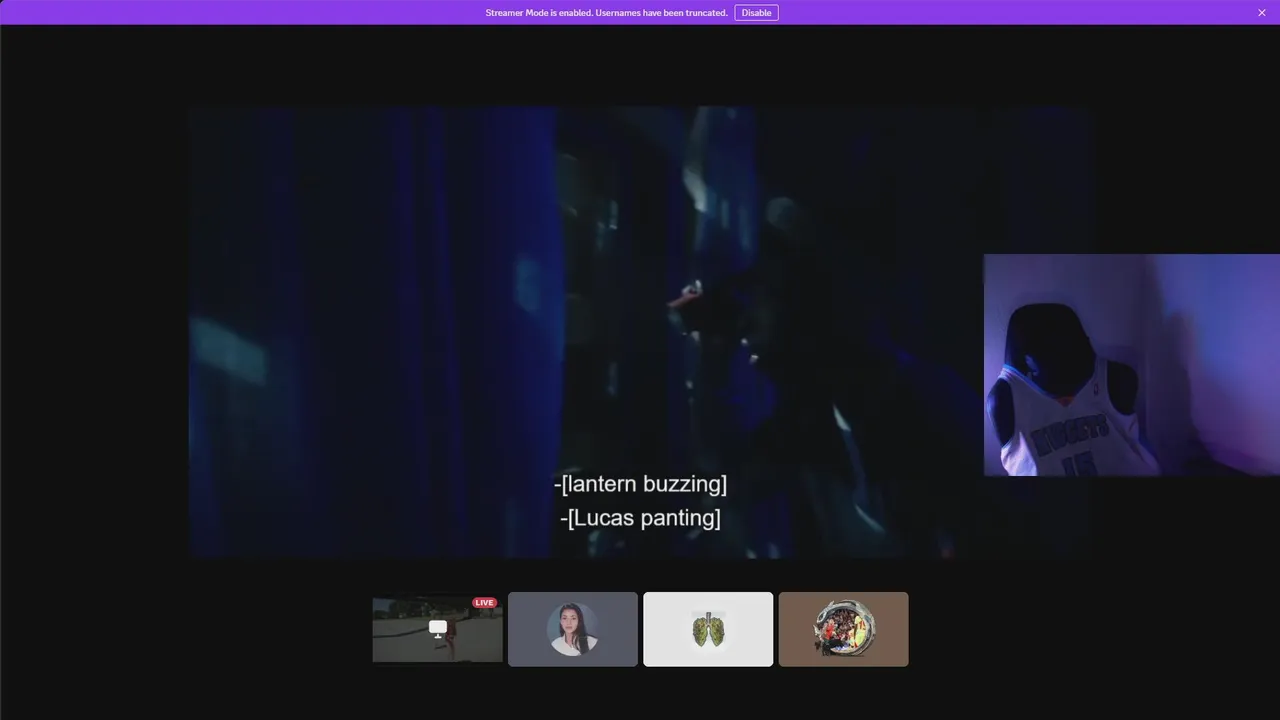
Task: Select the participant tile with woman avatar
Action: click(572, 629)
